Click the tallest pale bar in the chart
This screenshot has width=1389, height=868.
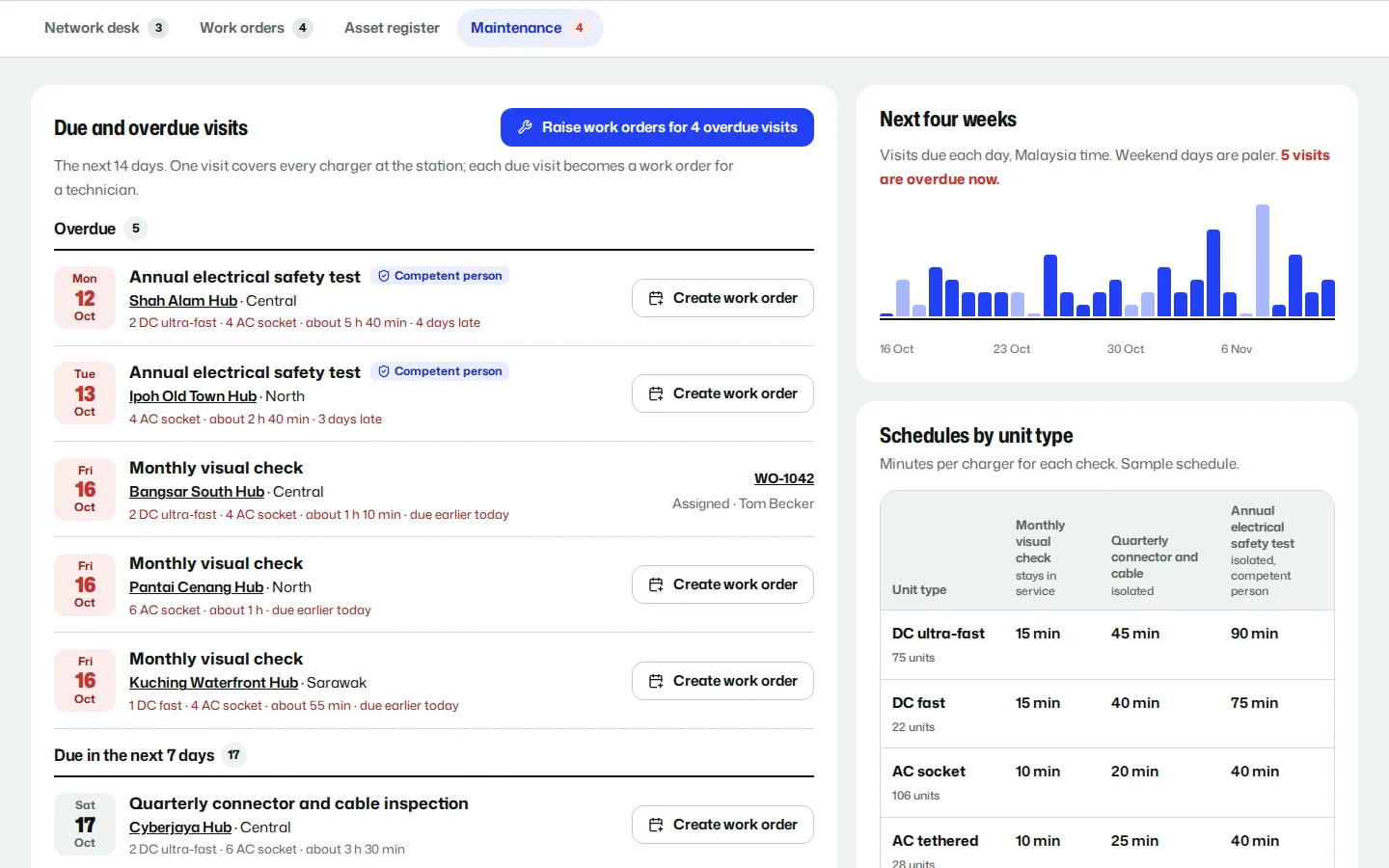pyautogui.click(x=1263, y=260)
